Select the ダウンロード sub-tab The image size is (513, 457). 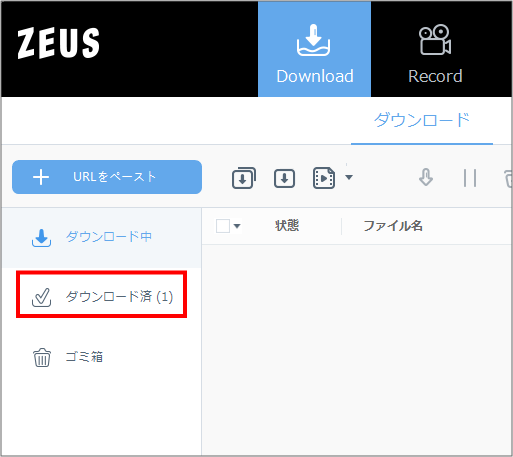coord(422,120)
